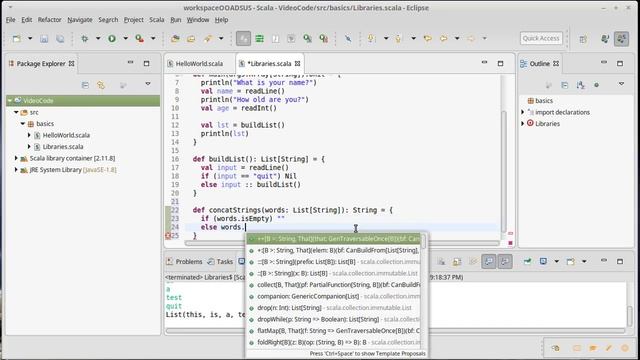640x360 pixels.
Task: Open Package Explorer view menu arrow
Action: tap(148, 84)
